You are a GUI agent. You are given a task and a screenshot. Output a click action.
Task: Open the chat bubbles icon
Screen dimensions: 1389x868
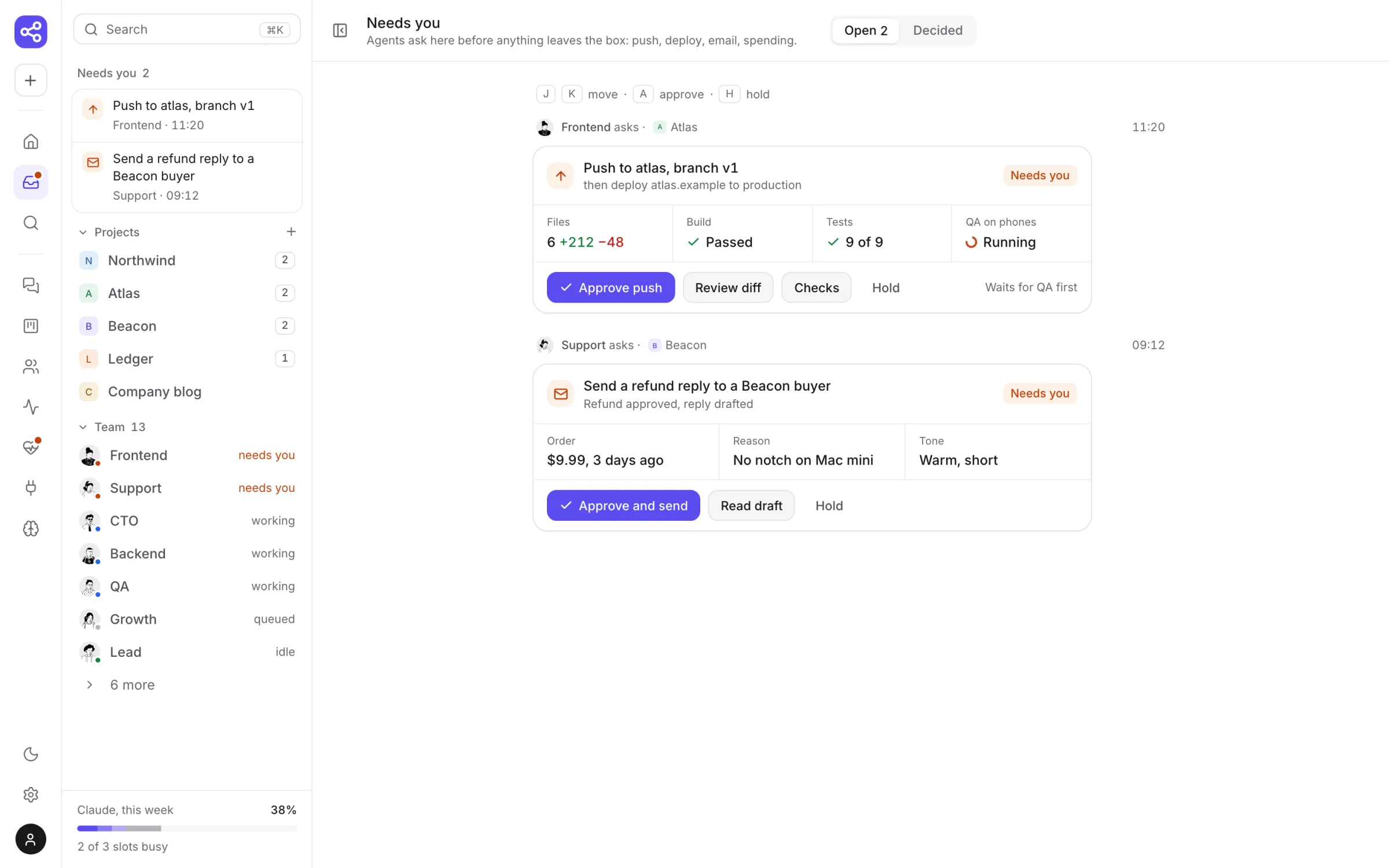[31, 285]
